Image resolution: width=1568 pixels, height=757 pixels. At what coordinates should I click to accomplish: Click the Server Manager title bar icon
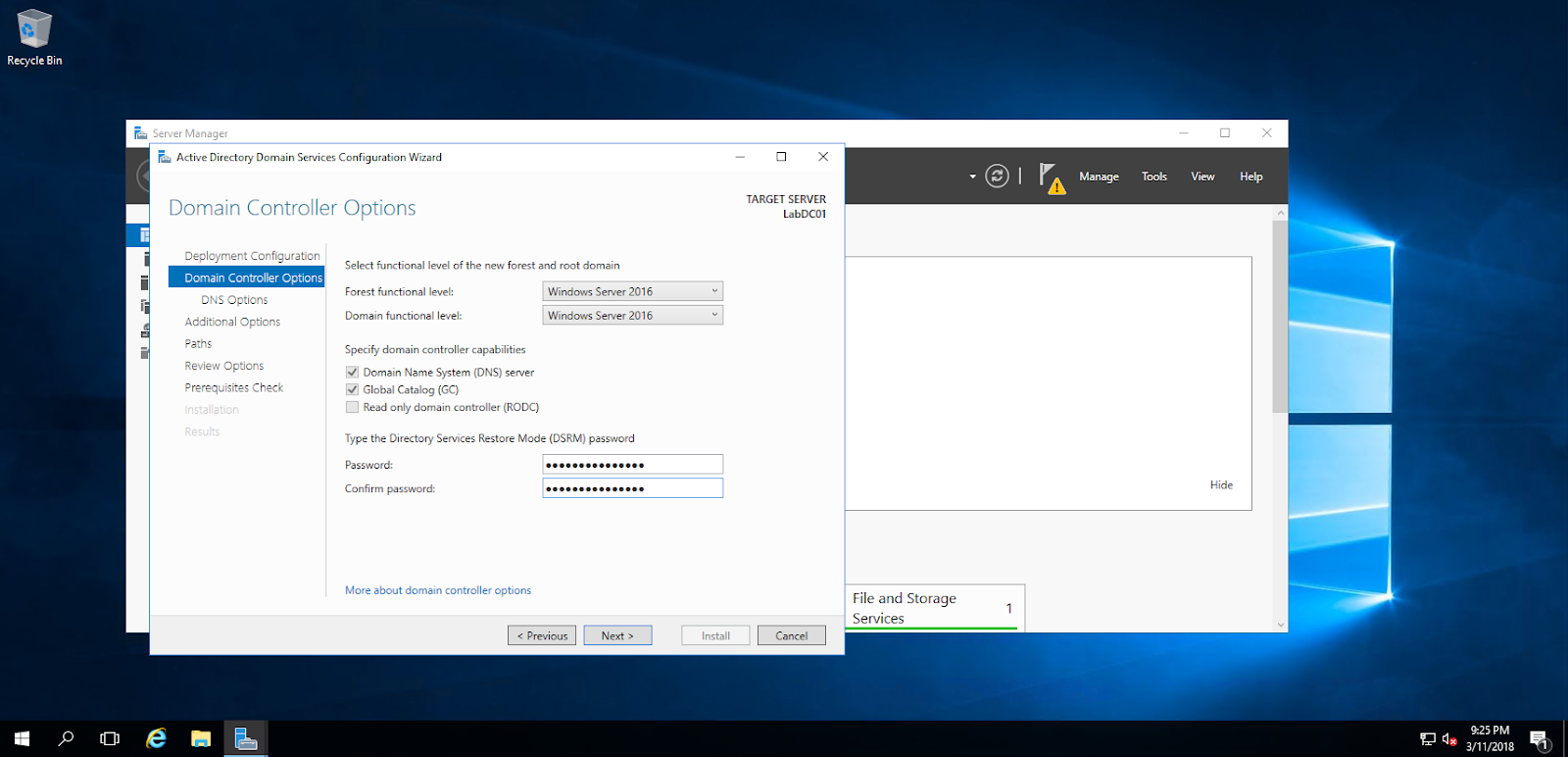point(140,133)
